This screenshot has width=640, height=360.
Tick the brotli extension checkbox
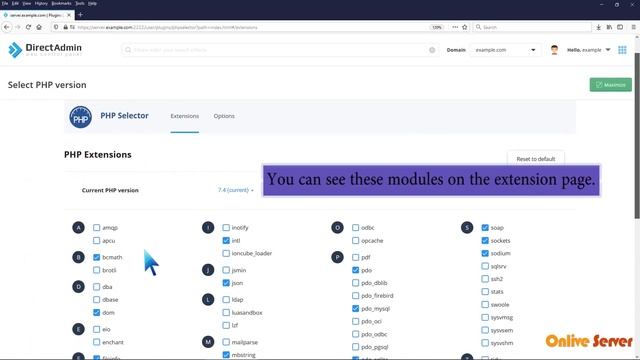point(96,270)
